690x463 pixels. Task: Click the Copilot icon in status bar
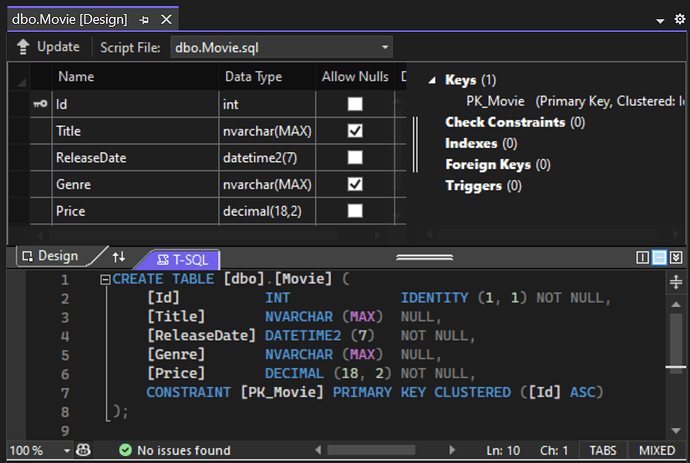pyautogui.click(x=83, y=450)
